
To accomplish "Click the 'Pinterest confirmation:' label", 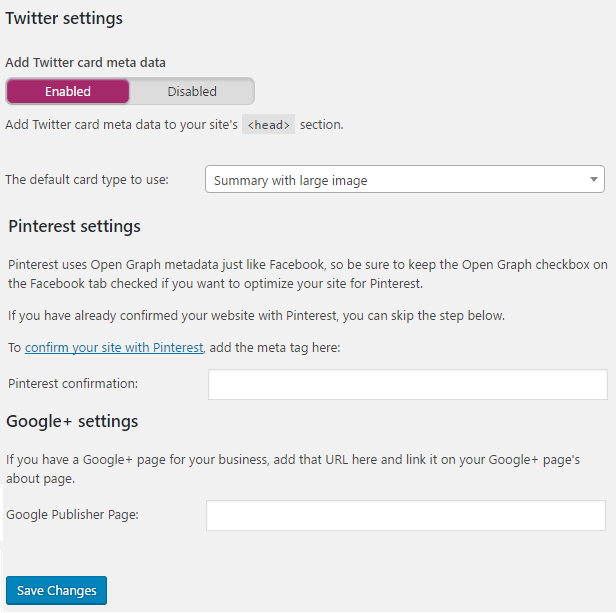I will tap(72, 383).
